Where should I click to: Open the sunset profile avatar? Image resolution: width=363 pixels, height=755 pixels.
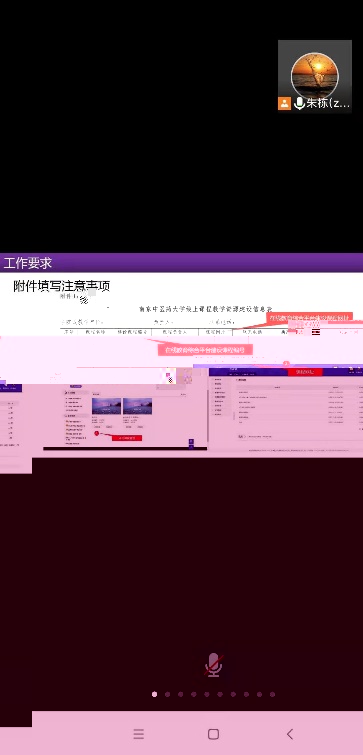[315, 76]
